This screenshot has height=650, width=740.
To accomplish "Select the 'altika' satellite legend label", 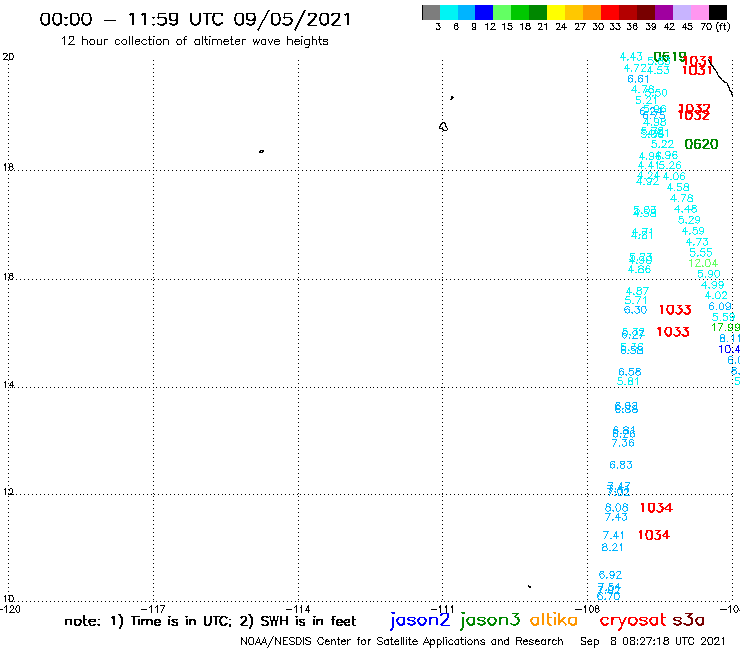I will click(x=554, y=620).
